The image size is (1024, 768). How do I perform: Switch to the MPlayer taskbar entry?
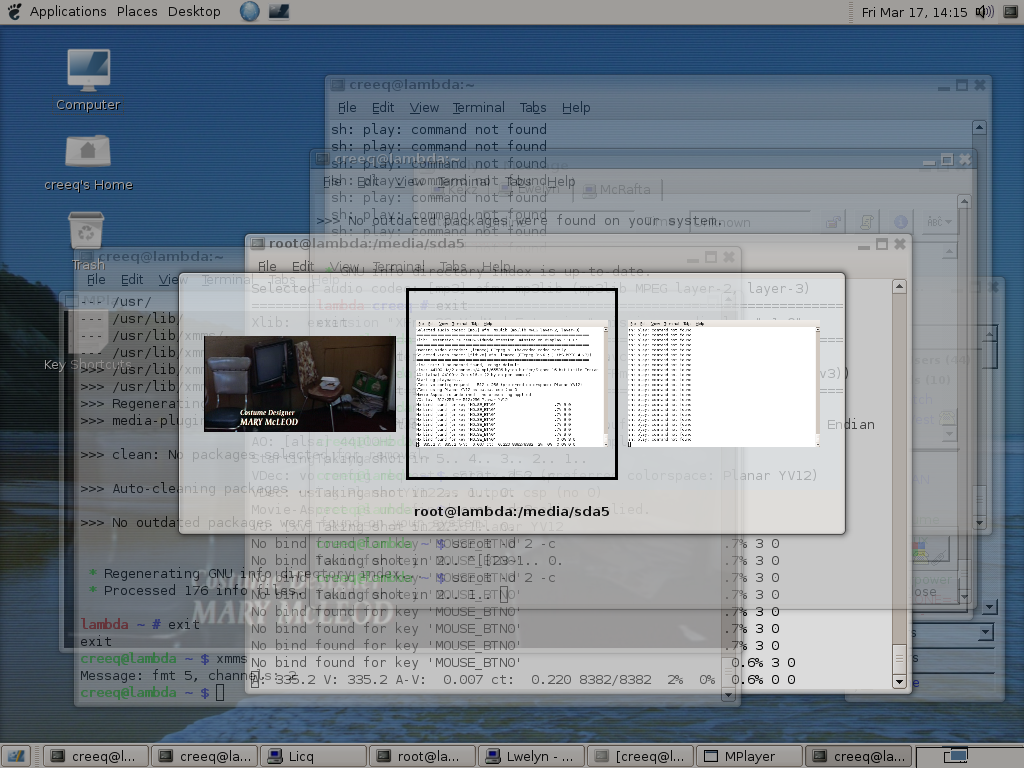point(748,756)
